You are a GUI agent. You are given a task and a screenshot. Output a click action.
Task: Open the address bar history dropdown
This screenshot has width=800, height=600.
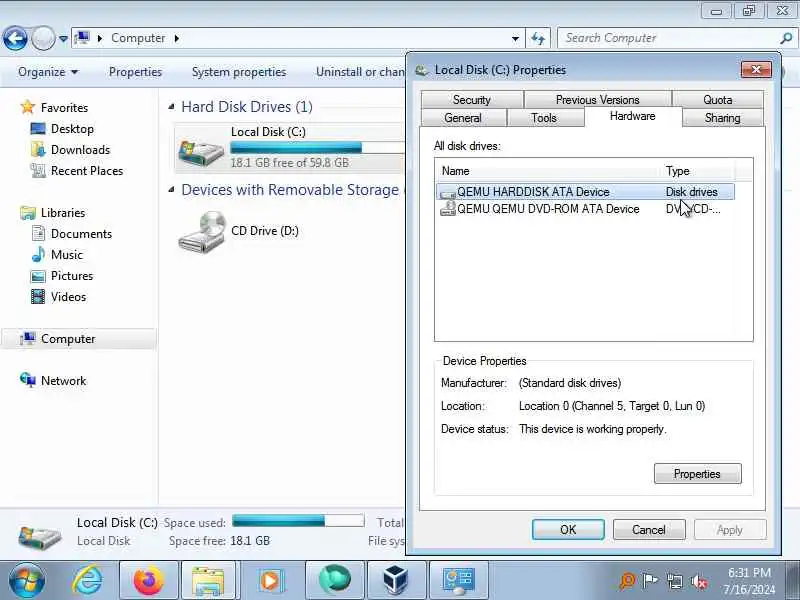coord(515,39)
